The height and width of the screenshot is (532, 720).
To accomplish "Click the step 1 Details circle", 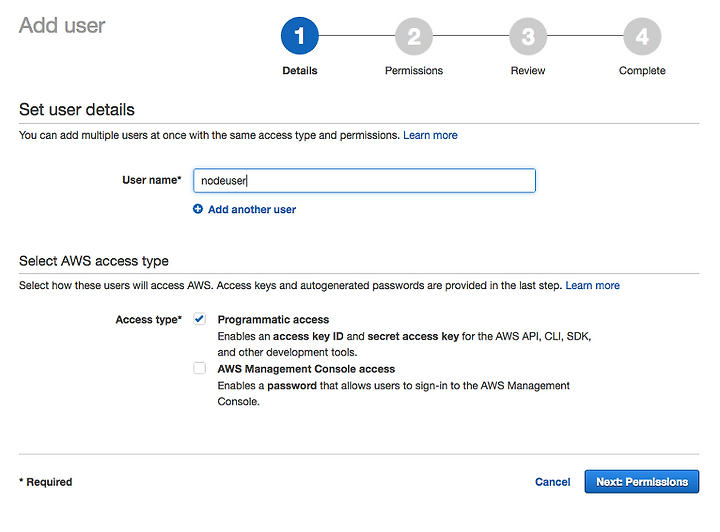I will [300, 36].
